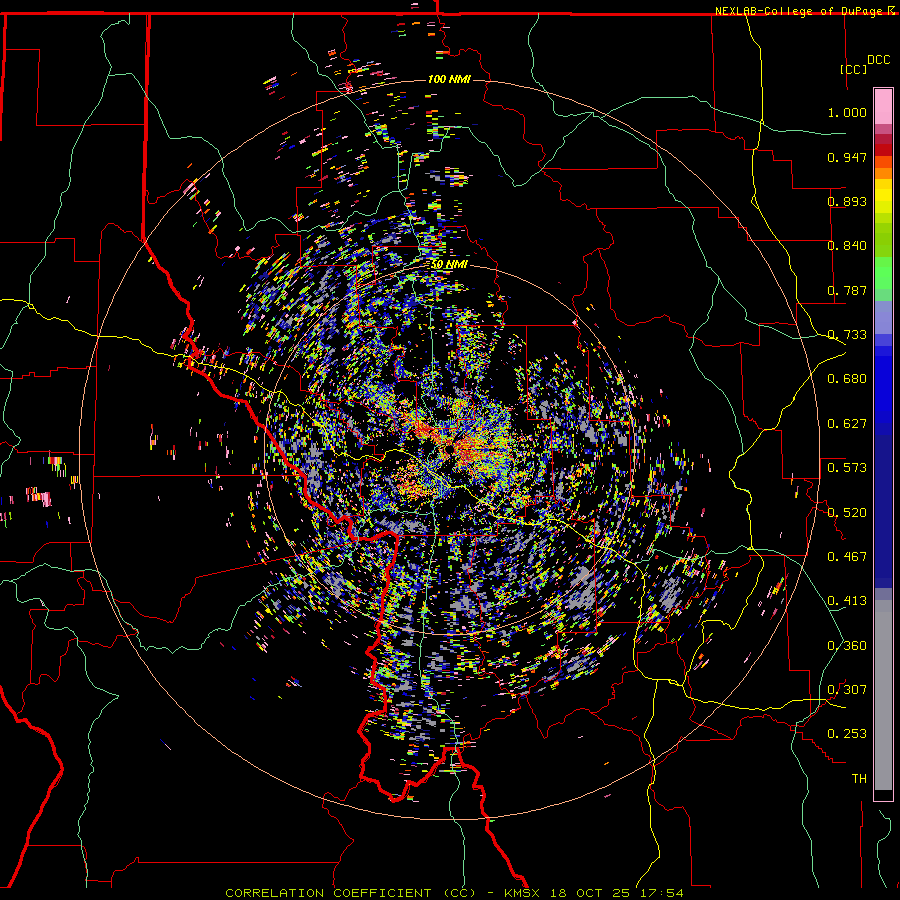The width and height of the screenshot is (900, 900).
Task: Click the 100 NMI range ring label
Action: pos(449,79)
